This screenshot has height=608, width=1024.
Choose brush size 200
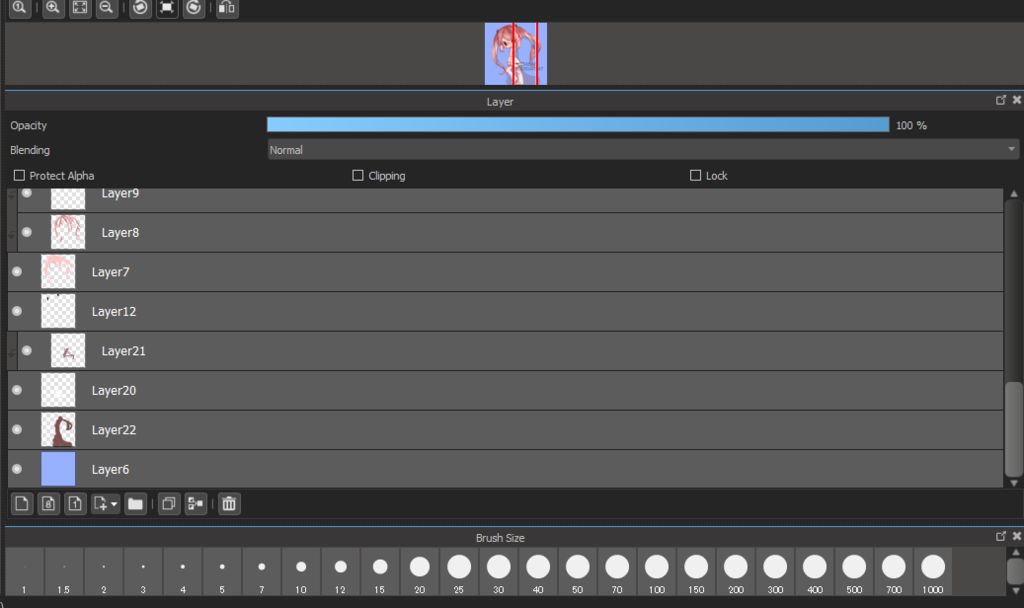pos(735,571)
